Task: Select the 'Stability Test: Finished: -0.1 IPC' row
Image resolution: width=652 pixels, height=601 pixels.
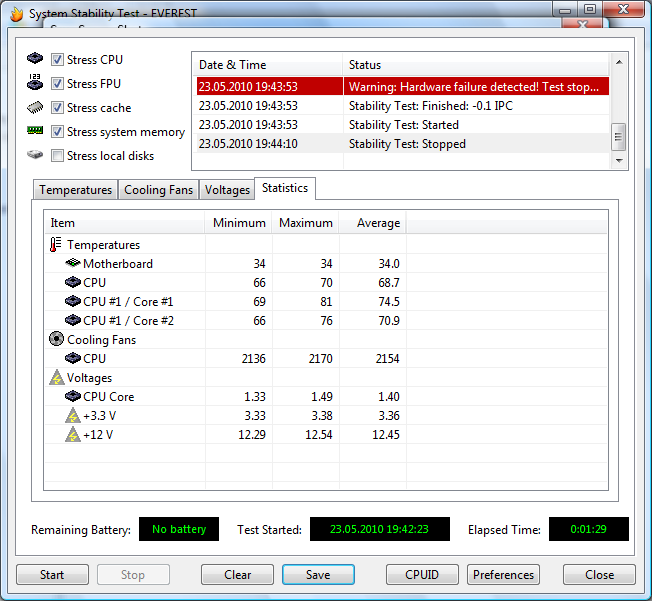Action: 403,106
